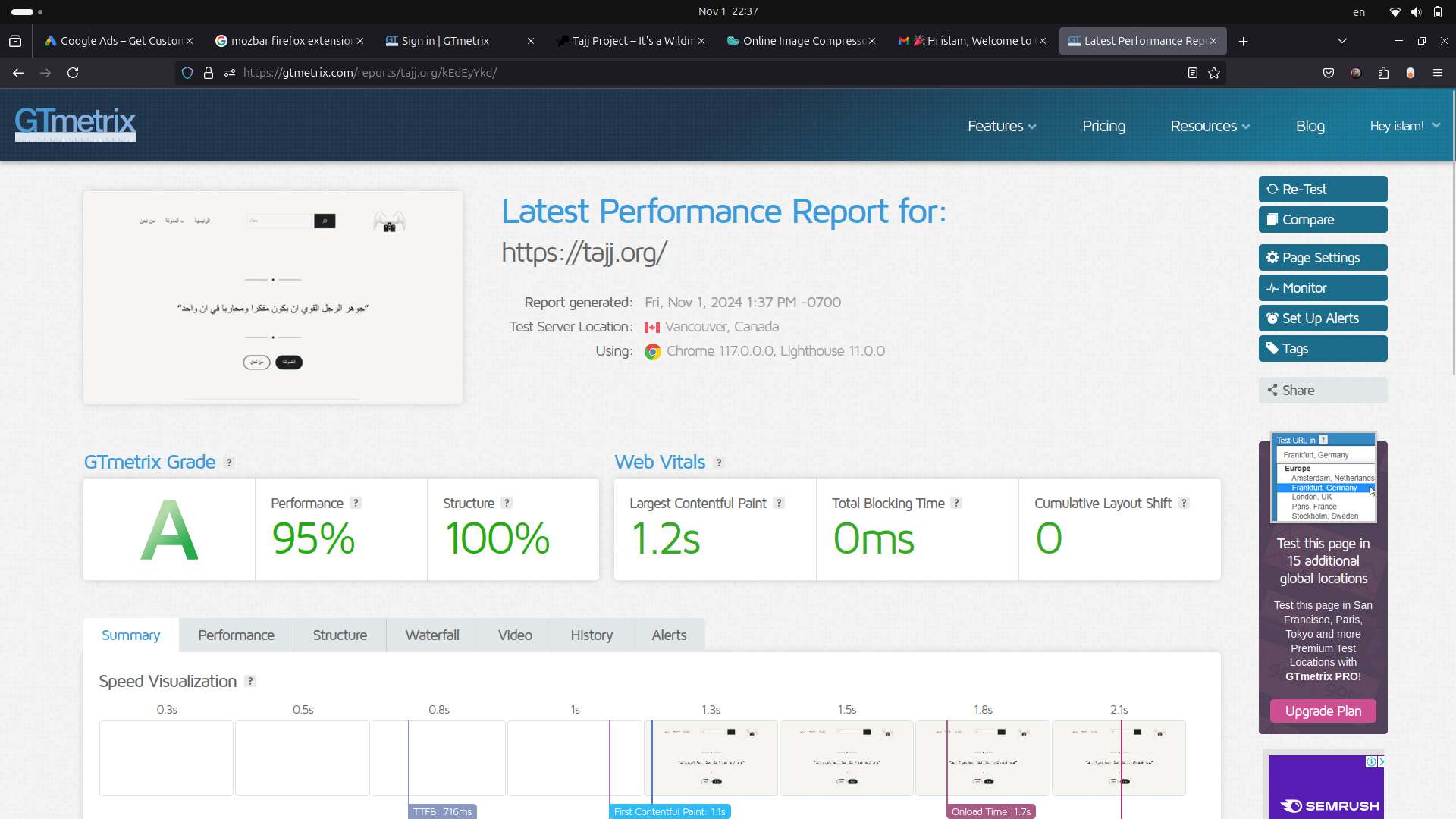Open the Alerts tab
The image size is (1456, 819).
point(669,635)
